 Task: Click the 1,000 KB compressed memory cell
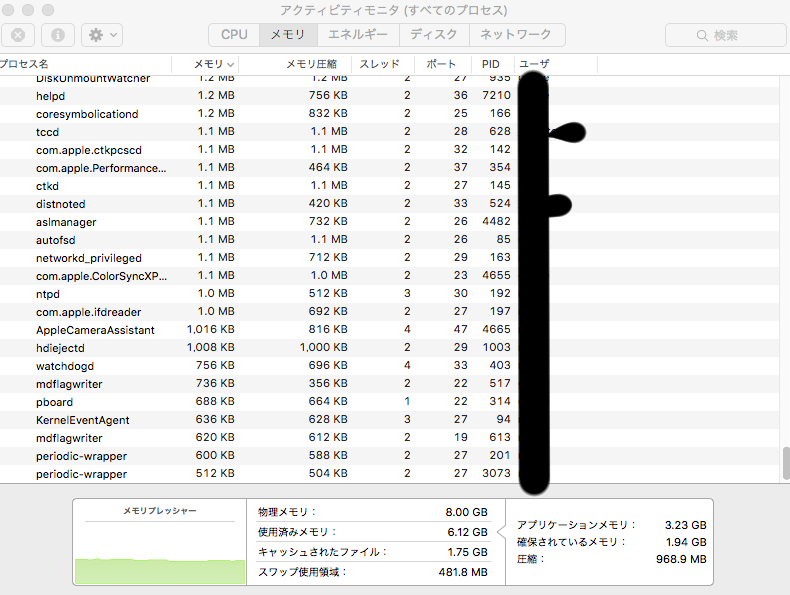point(323,348)
